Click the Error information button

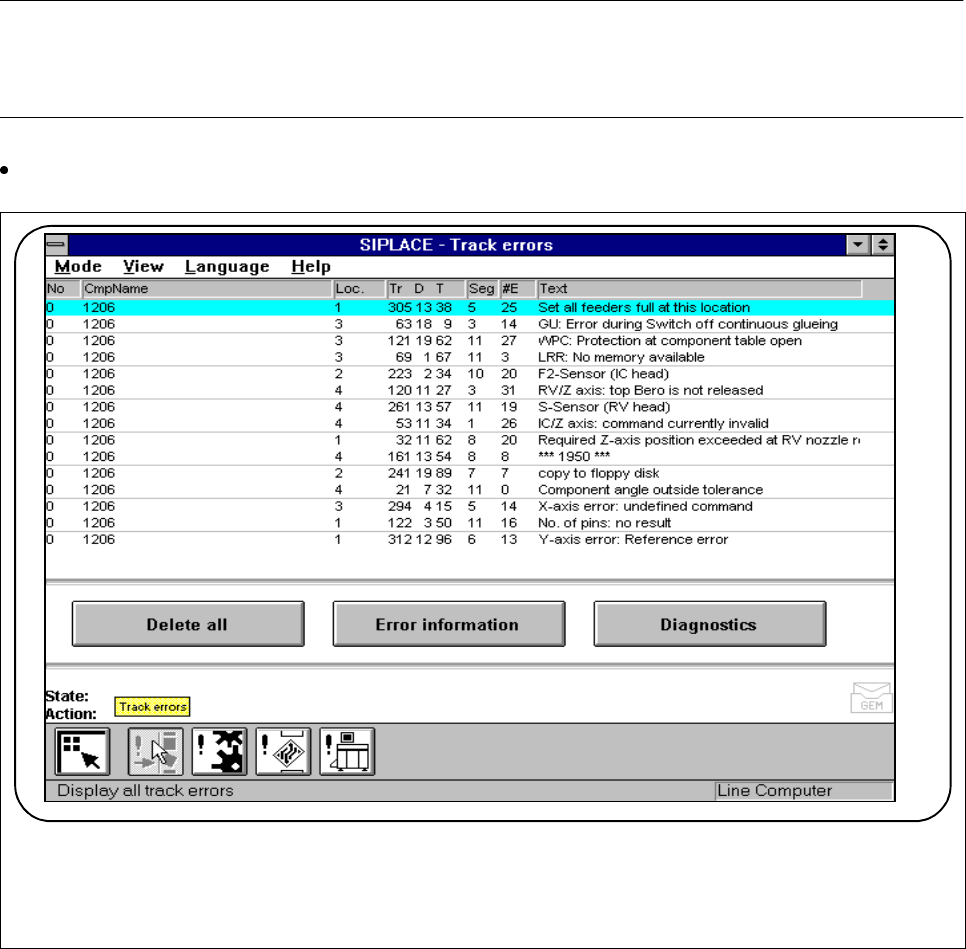pos(448,624)
